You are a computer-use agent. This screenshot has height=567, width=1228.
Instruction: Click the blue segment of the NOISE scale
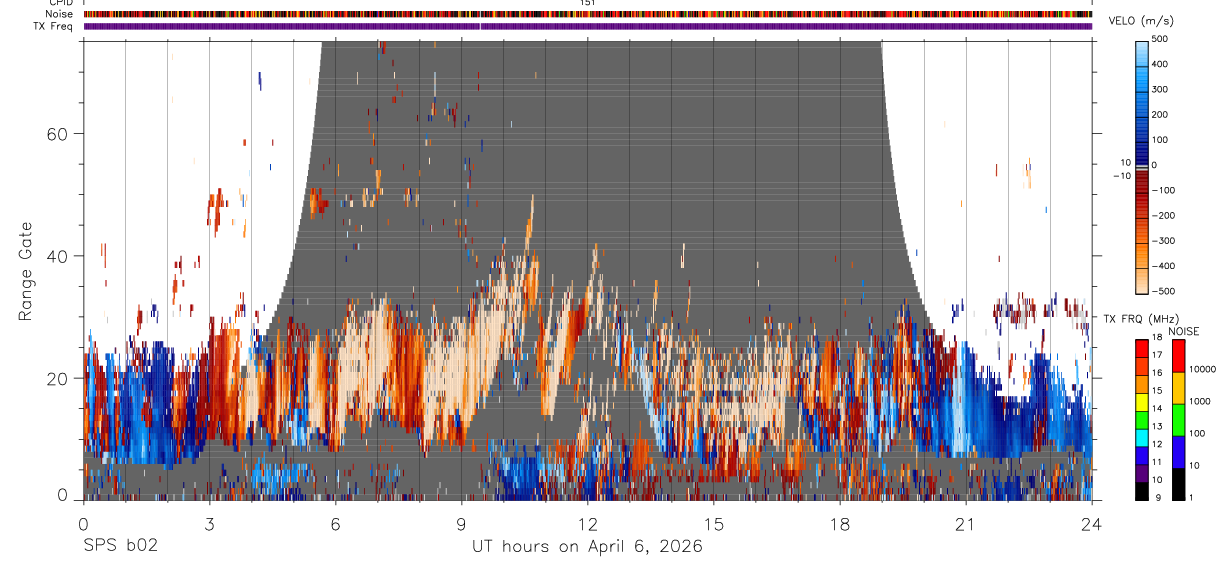tap(1178, 452)
